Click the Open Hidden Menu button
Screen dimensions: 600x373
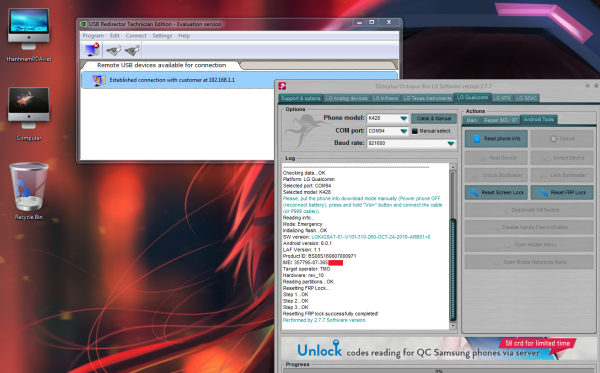pyautogui.click(x=529, y=244)
